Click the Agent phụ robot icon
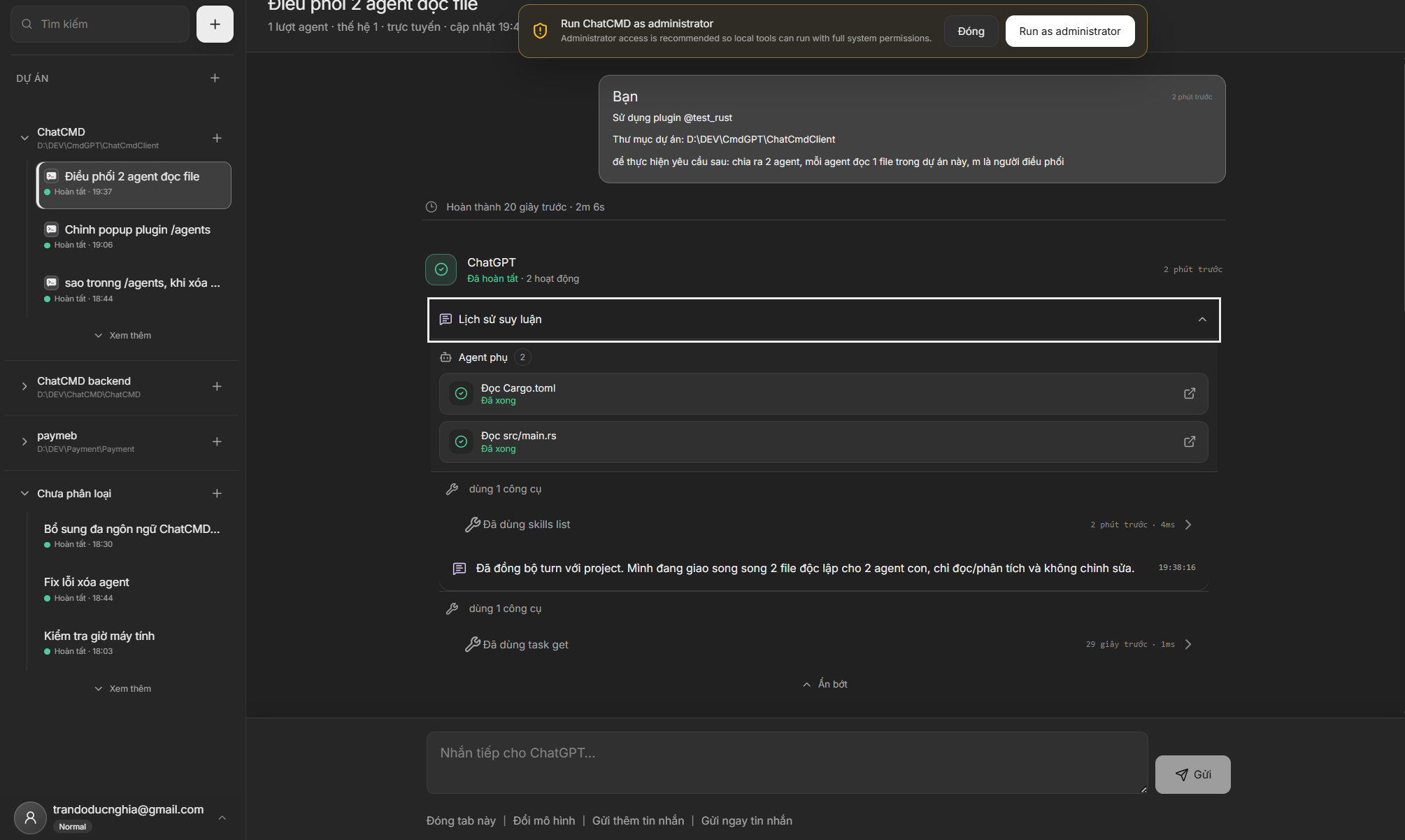The width and height of the screenshot is (1405, 840). coord(445,357)
